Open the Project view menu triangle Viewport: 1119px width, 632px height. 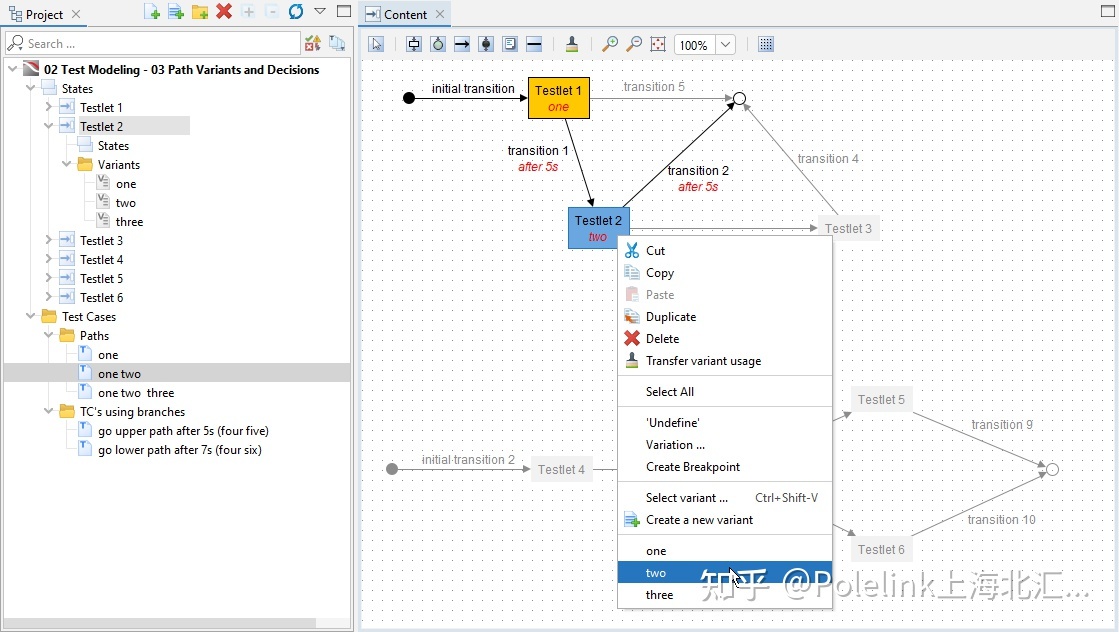click(320, 11)
